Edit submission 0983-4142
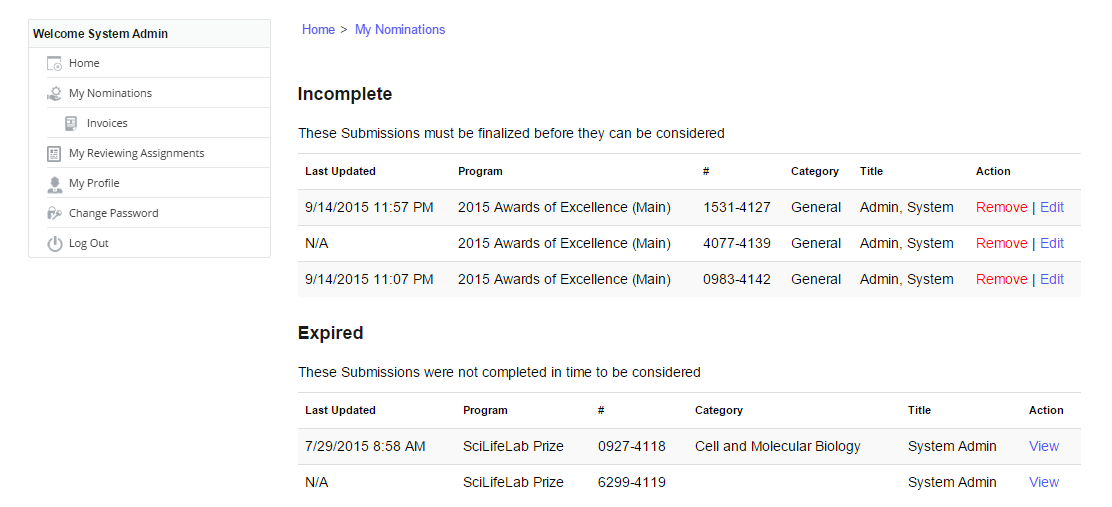Viewport: 1112px width, 507px height. [x=1052, y=279]
